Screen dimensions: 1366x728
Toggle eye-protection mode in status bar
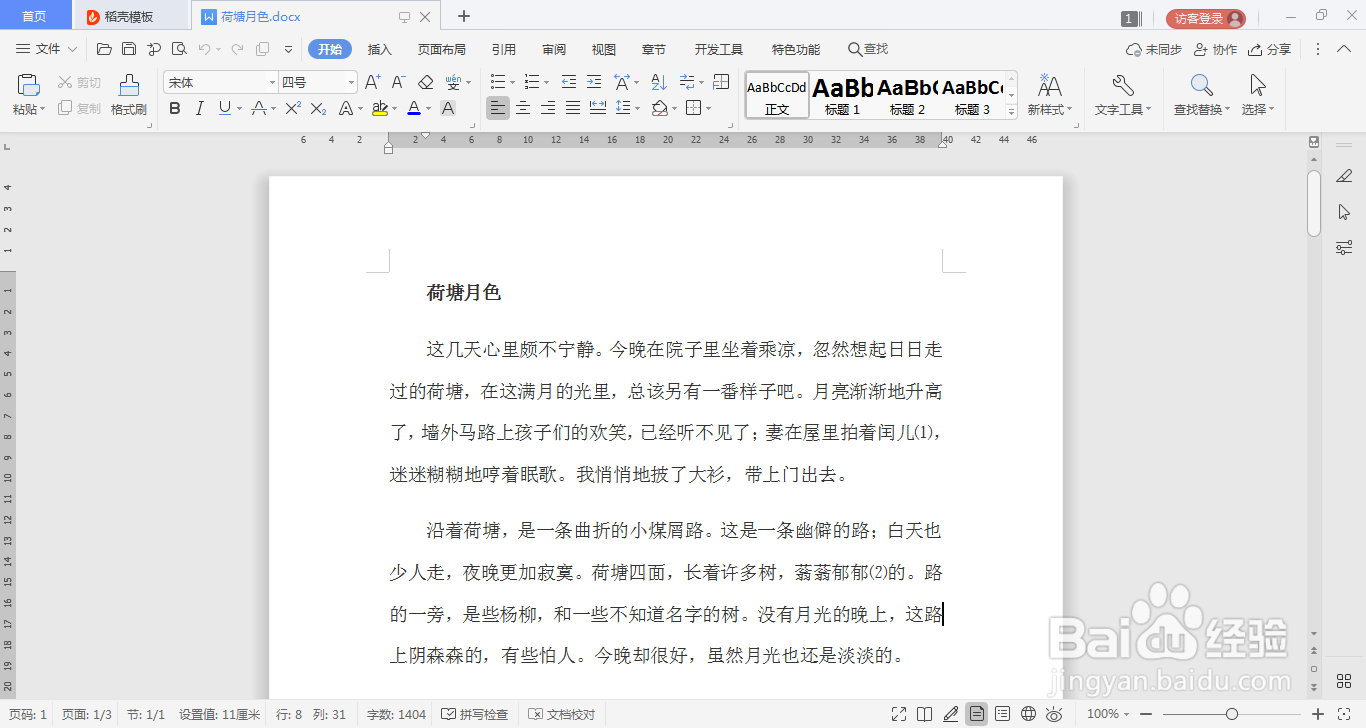click(x=1054, y=714)
